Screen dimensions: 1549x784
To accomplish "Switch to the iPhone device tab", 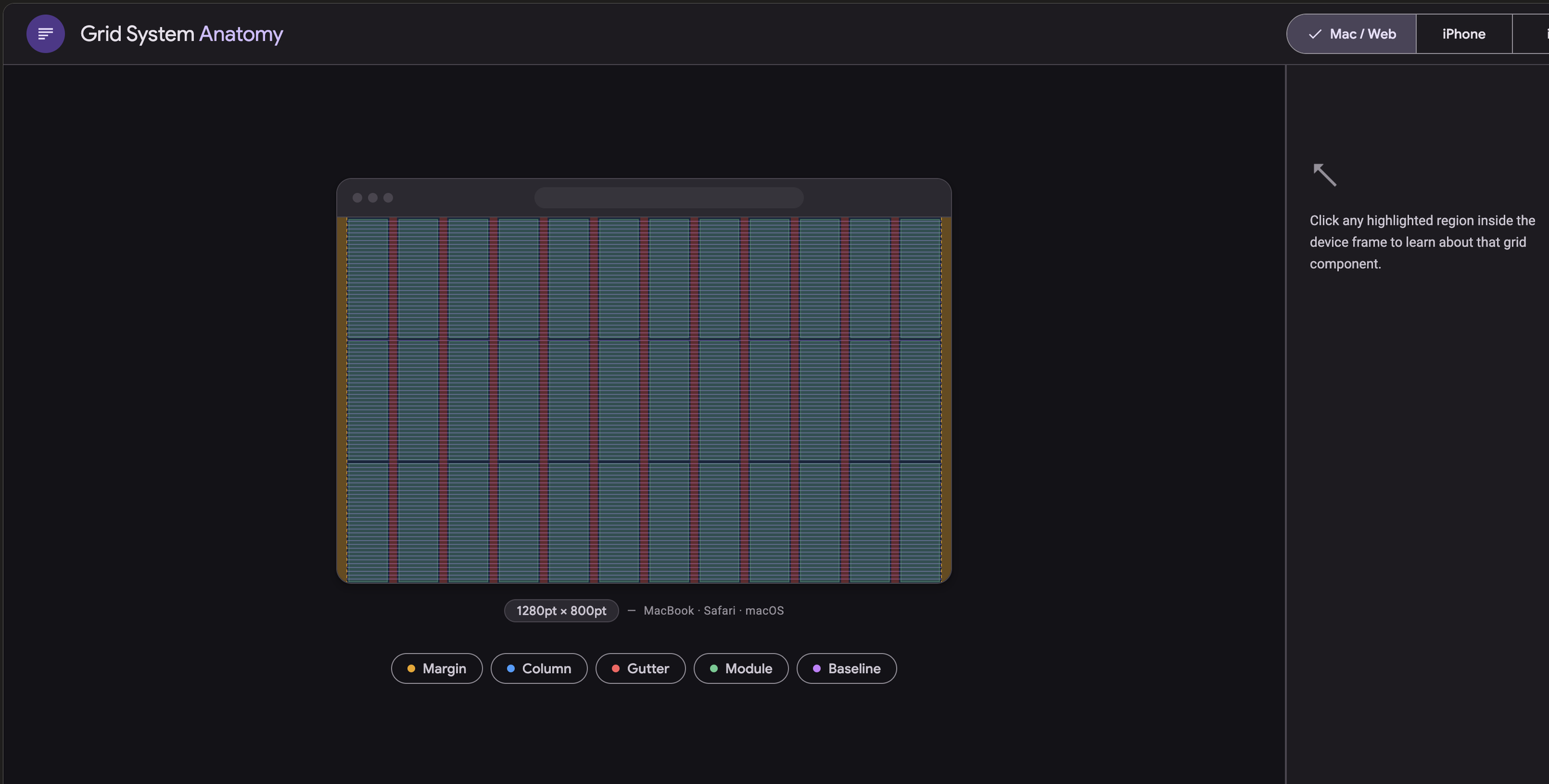I will pyautogui.click(x=1463, y=34).
